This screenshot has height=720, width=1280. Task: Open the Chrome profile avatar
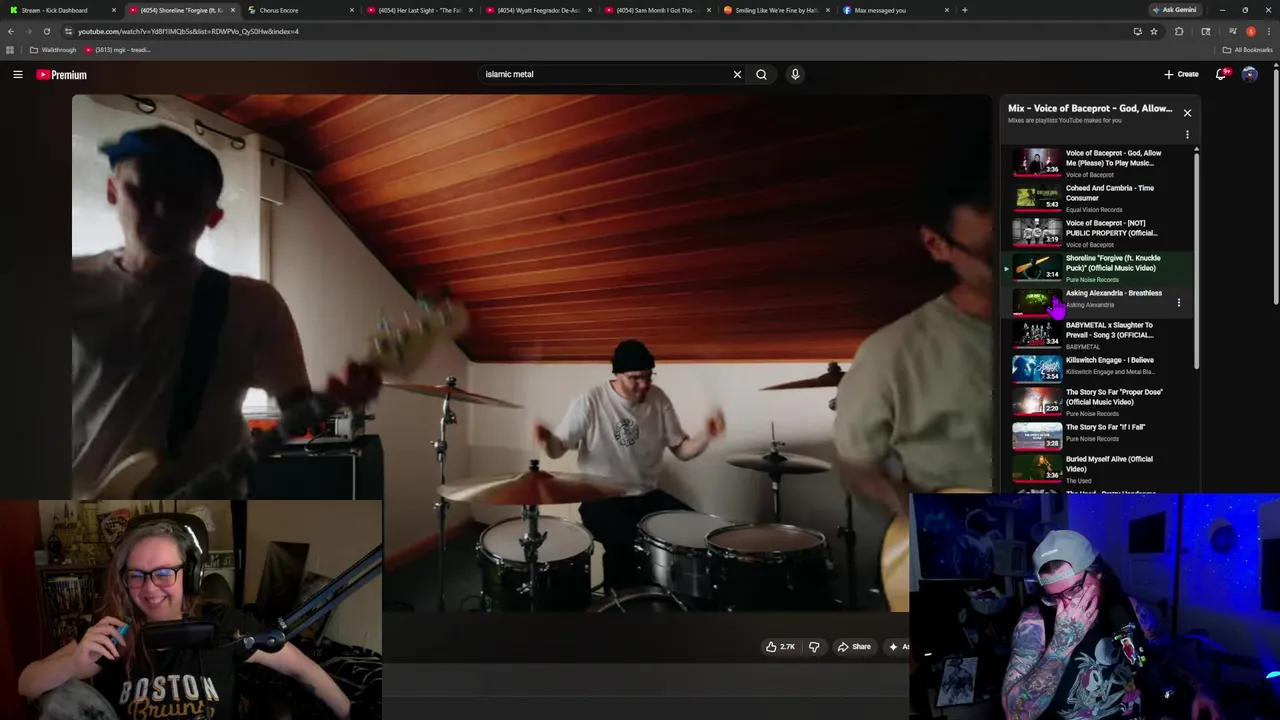click(x=1251, y=31)
